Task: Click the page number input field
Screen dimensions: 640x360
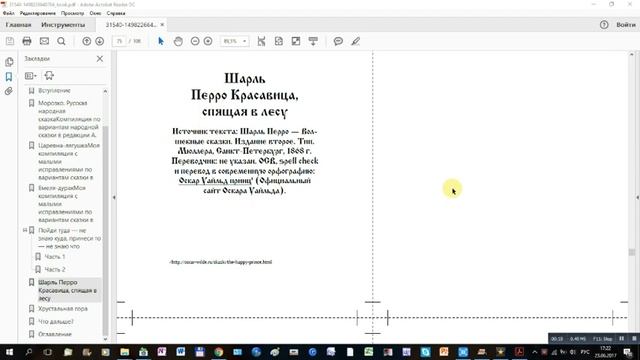Action: pos(119,41)
